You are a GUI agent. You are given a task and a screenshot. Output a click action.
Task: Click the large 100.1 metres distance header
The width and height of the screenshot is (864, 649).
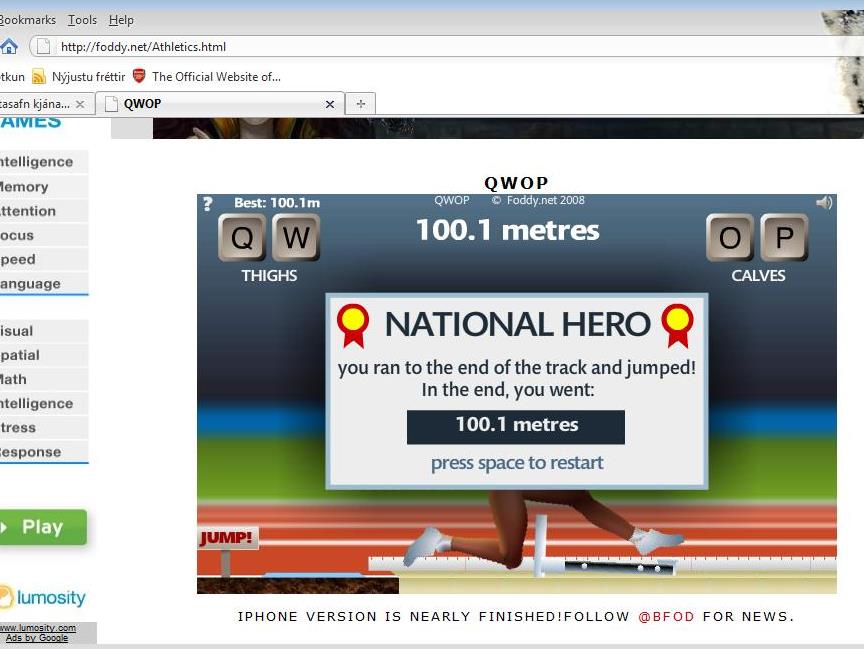tap(507, 230)
